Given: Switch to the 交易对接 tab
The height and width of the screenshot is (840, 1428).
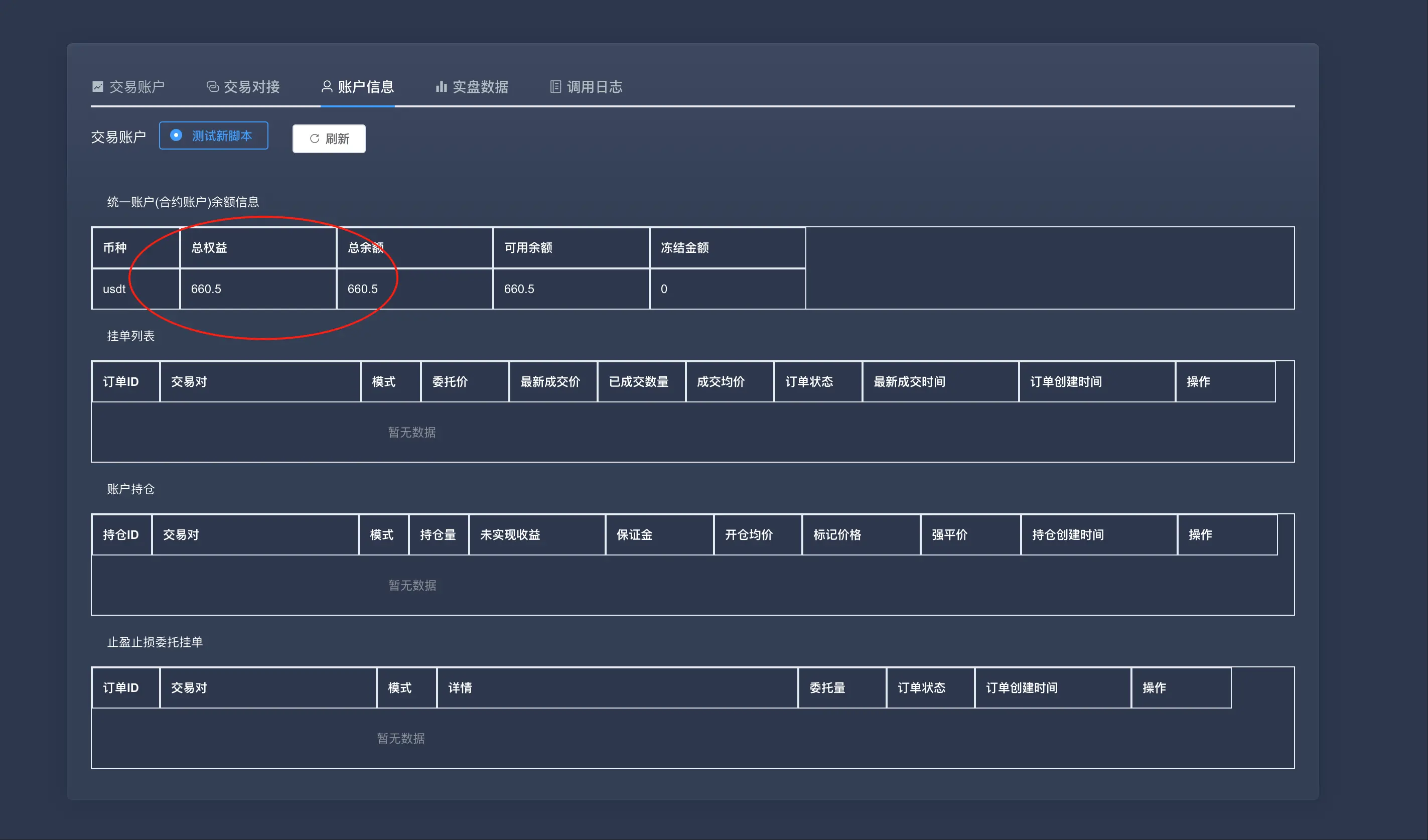Looking at the screenshot, I should (x=251, y=87).
